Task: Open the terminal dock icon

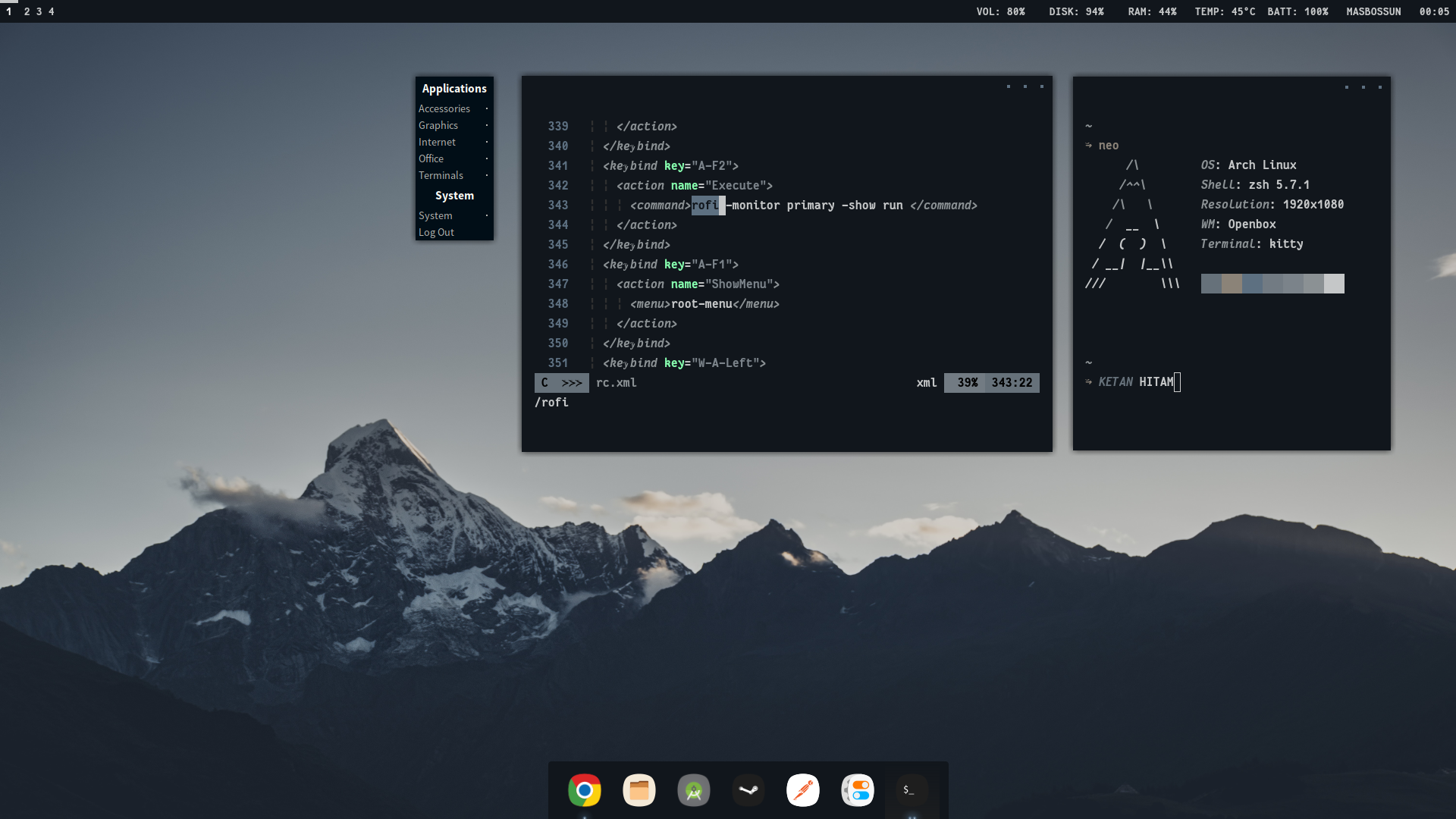Action: pos(911,790)
